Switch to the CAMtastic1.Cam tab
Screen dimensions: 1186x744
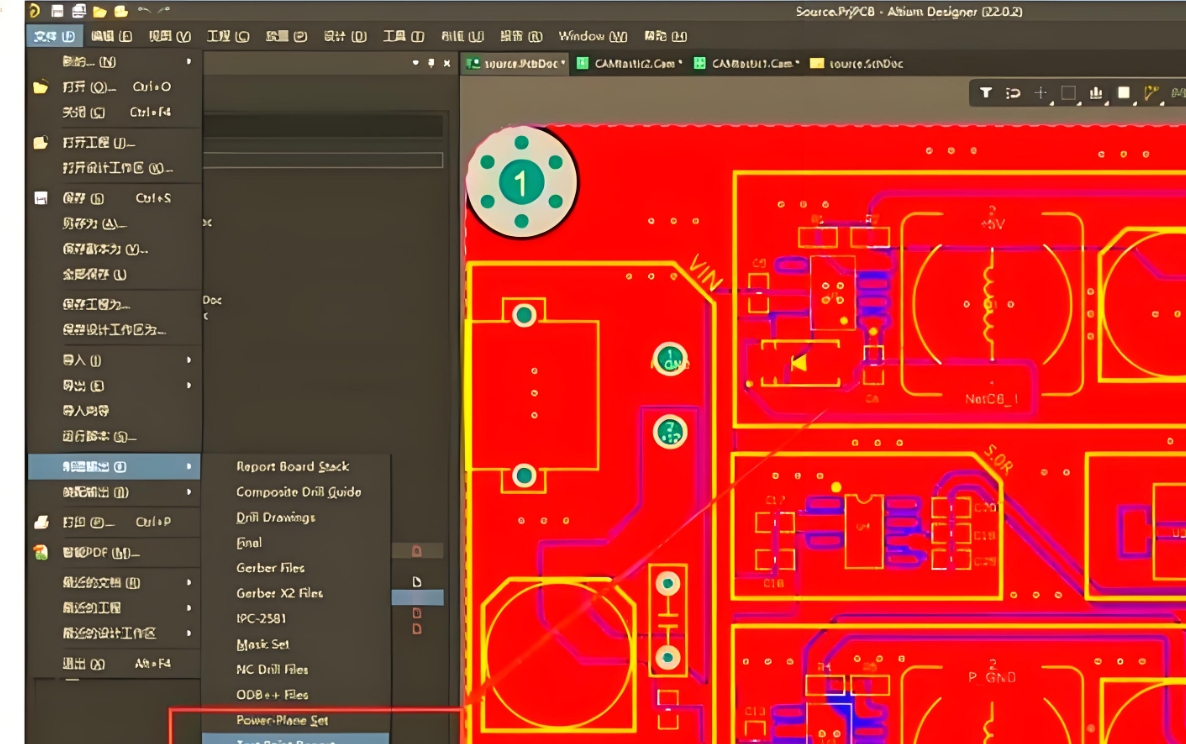click(x=747, y=64)
